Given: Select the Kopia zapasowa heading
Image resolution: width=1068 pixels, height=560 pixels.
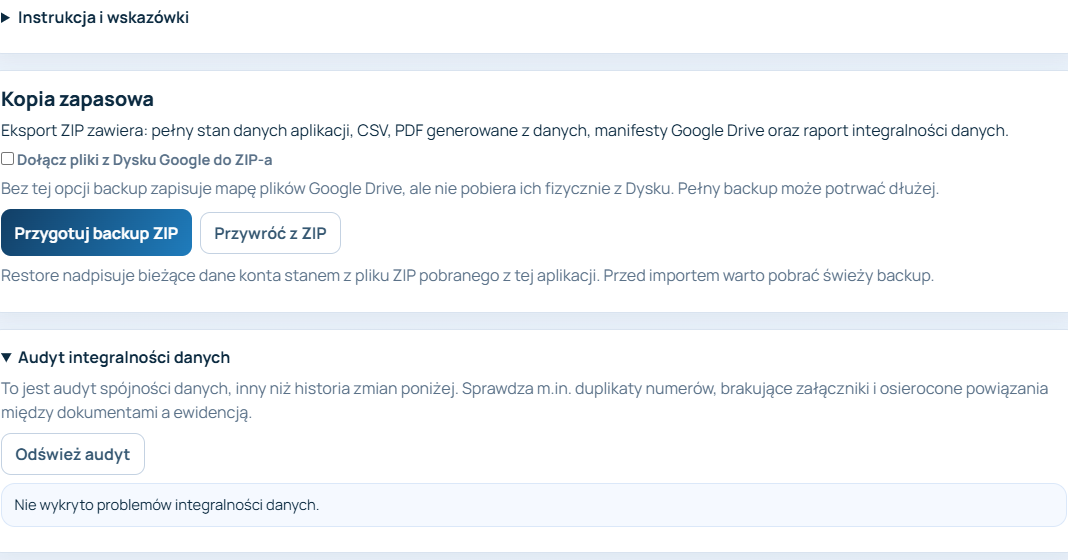Looking at the screenshot, I should click(77, 99).
